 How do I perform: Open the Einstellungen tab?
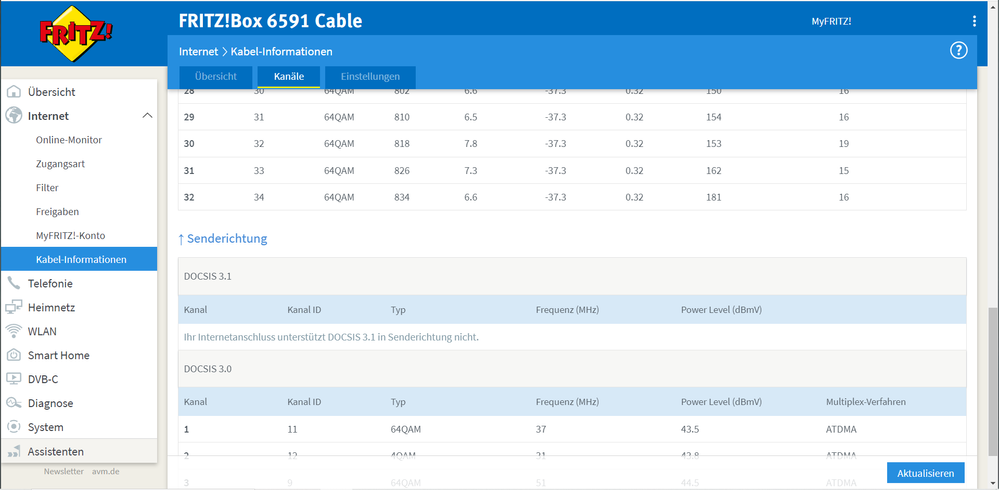[x=370, y=77]
